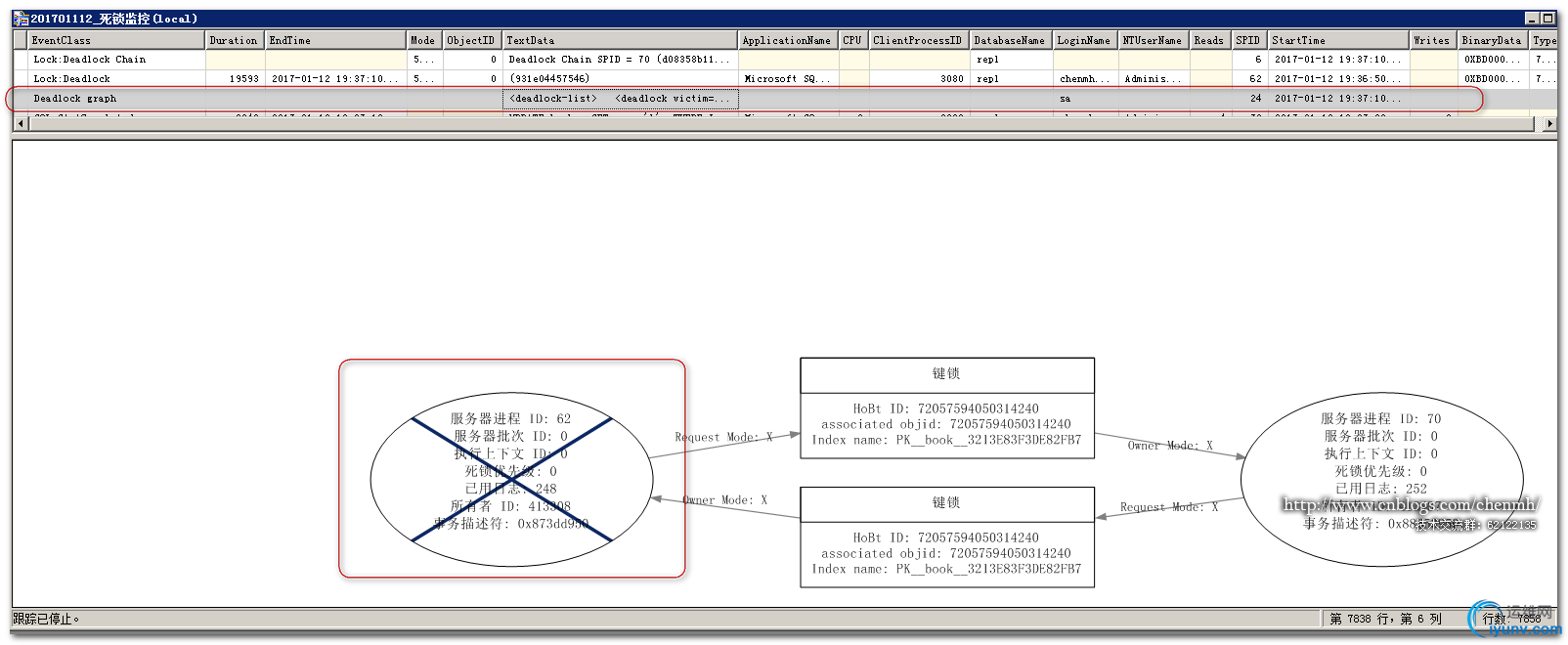
Task: Click the upper key lock resource box
Action: [946, 408]
